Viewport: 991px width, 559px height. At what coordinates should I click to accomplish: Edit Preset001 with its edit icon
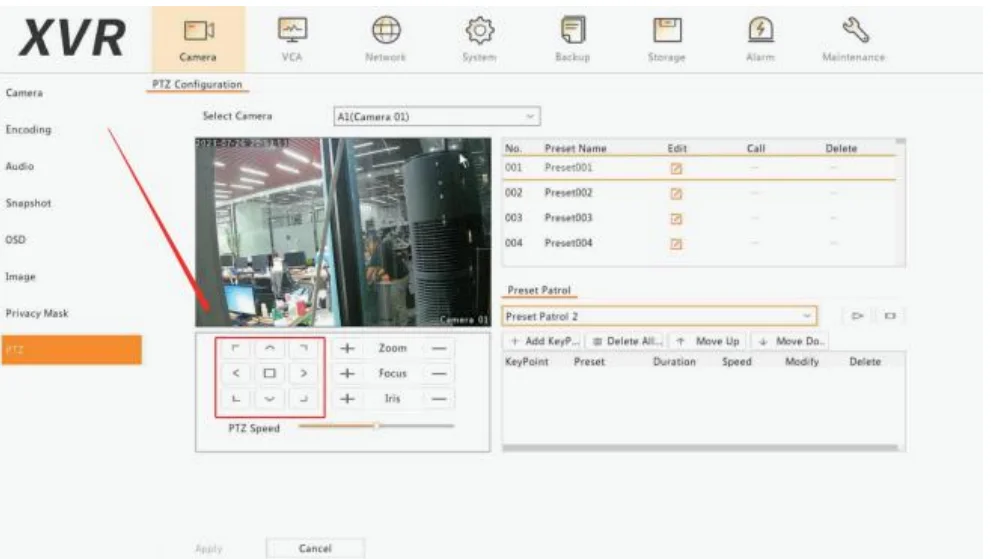[x=676, y=169]
